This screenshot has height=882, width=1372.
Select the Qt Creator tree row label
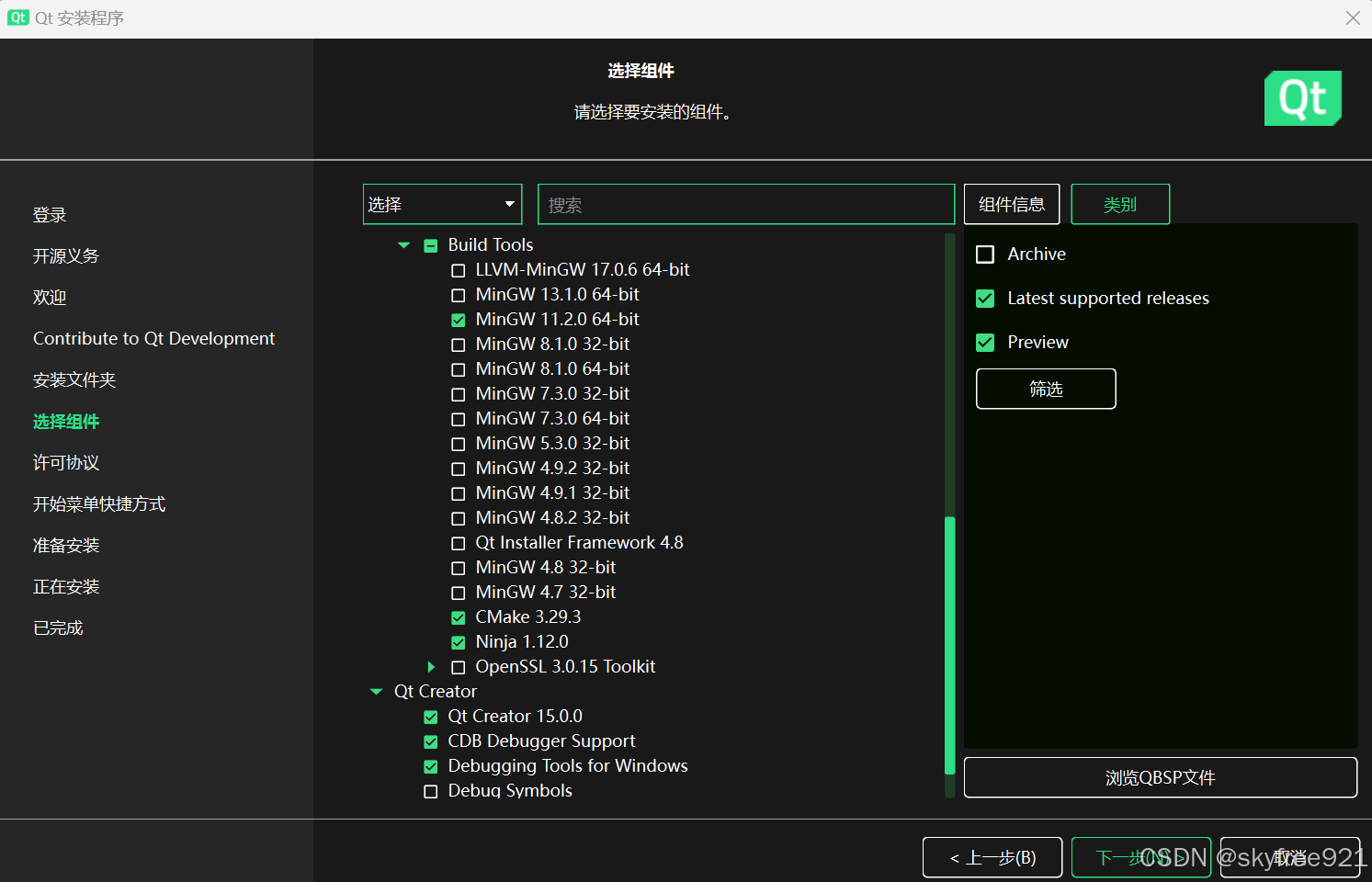pos(436,692)
